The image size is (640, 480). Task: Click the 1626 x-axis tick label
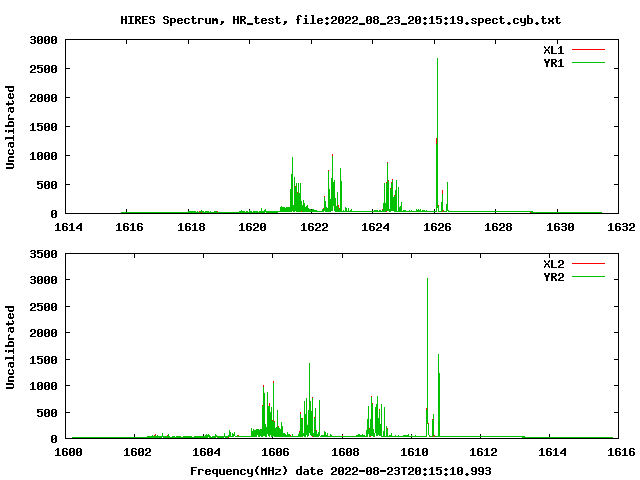tap(437, 227)
